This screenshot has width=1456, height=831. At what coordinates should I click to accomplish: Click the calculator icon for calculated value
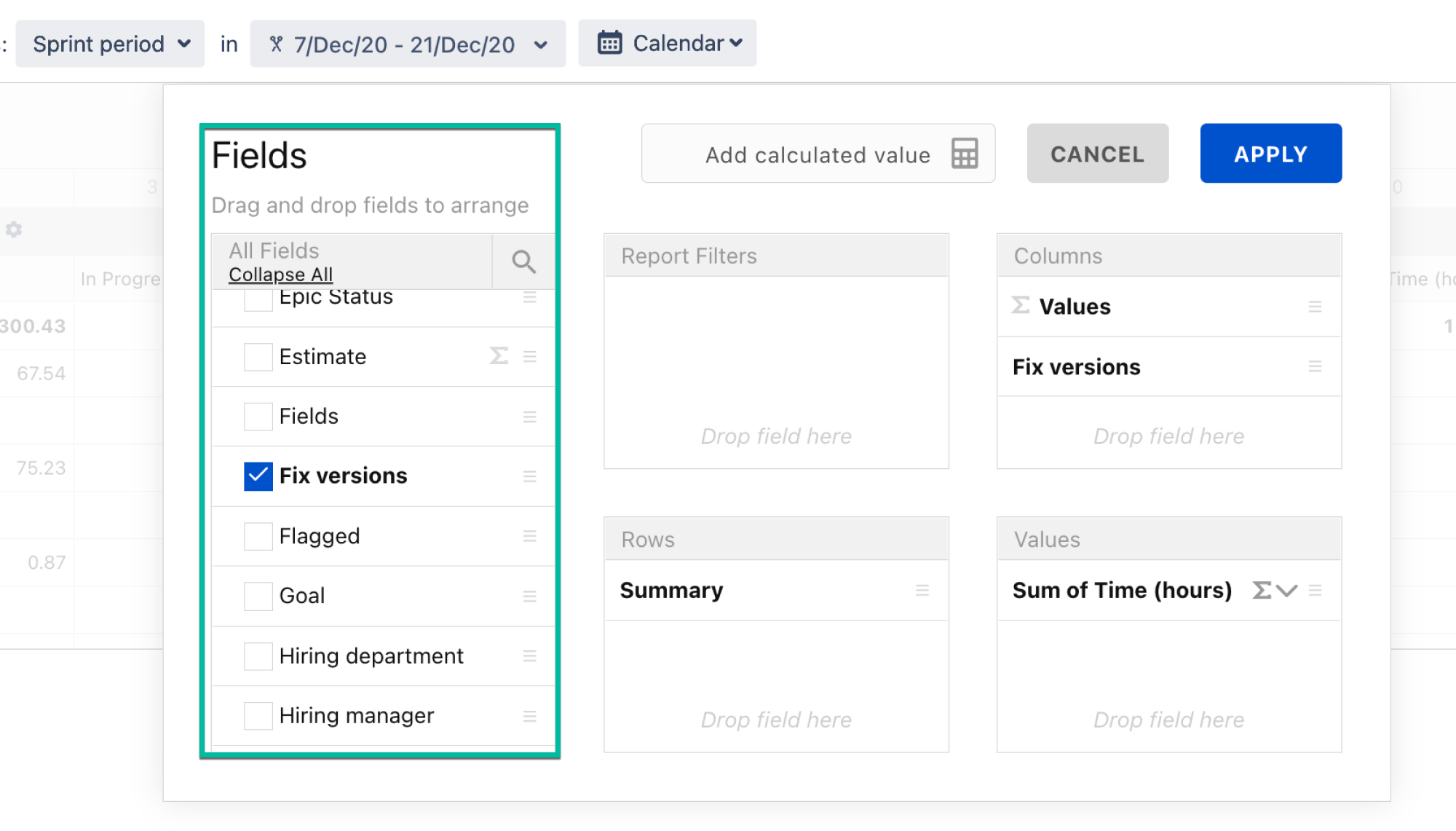click(965, 154)
